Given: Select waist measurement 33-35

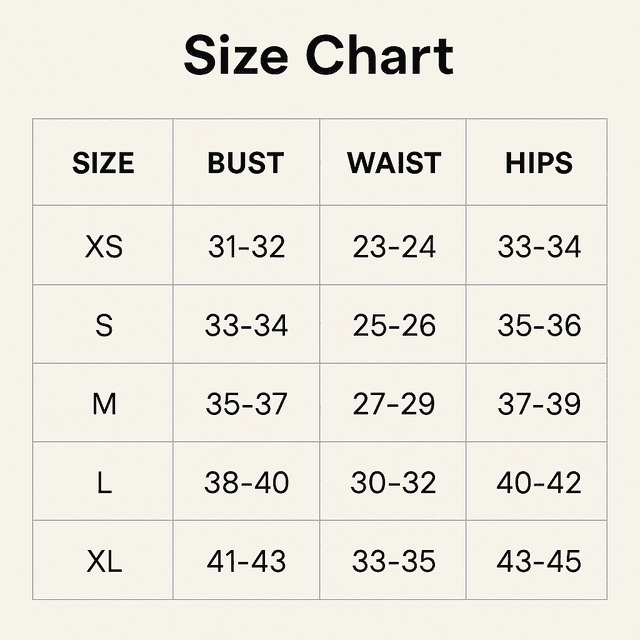Looking at the screenshot, I should 394,561.
